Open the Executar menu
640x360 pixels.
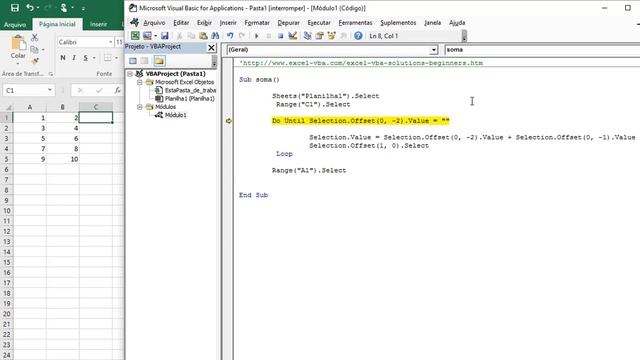[x=319, y=23]
